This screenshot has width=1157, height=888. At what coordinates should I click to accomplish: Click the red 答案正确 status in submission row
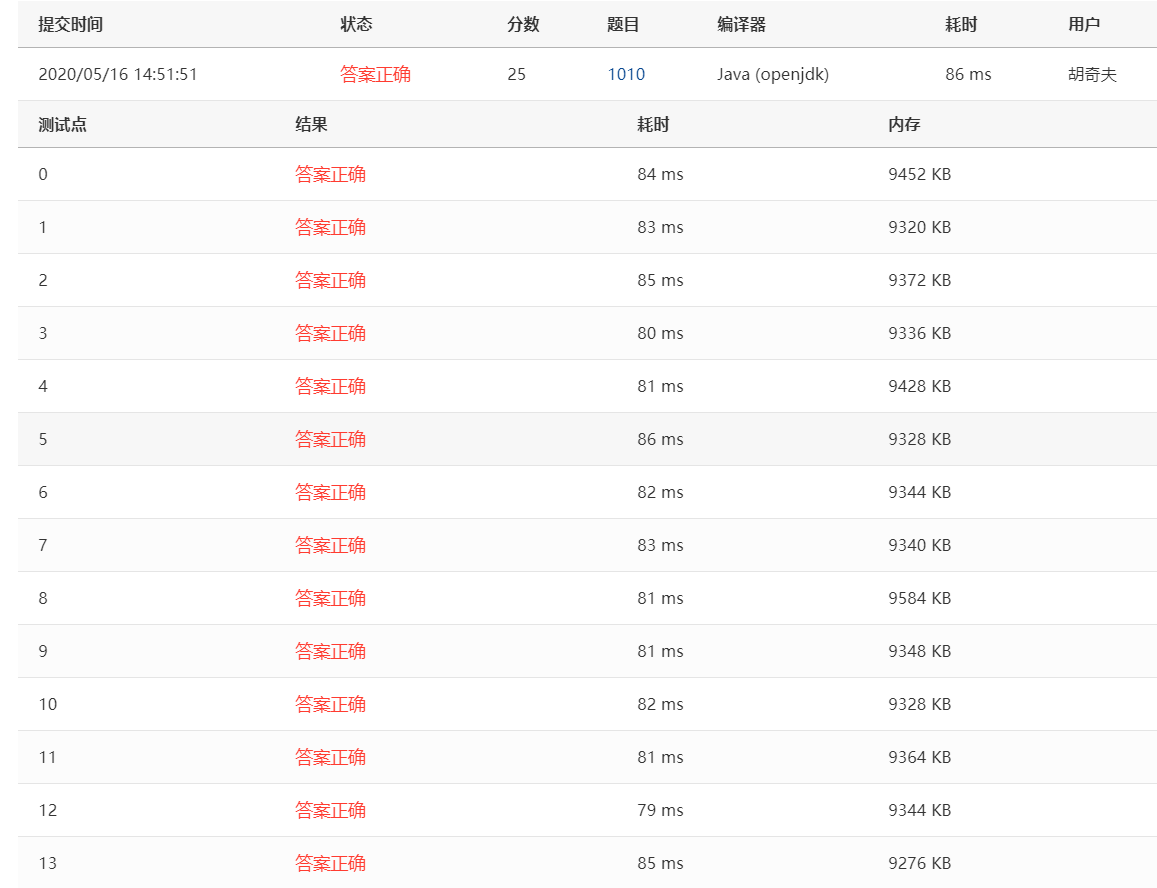(375, 75)
